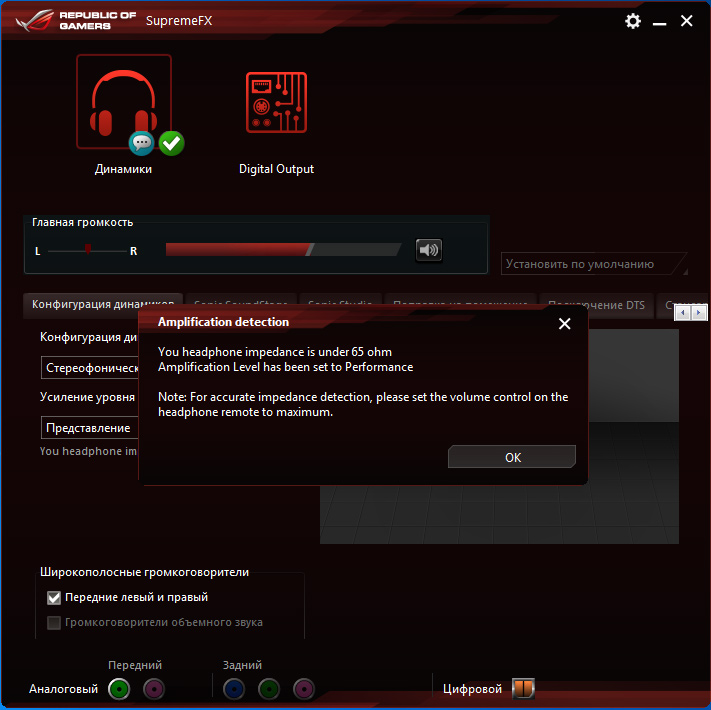Click the front pink analog jack
The height and width of the screenshot is (710, 711).
pos(154,689)
